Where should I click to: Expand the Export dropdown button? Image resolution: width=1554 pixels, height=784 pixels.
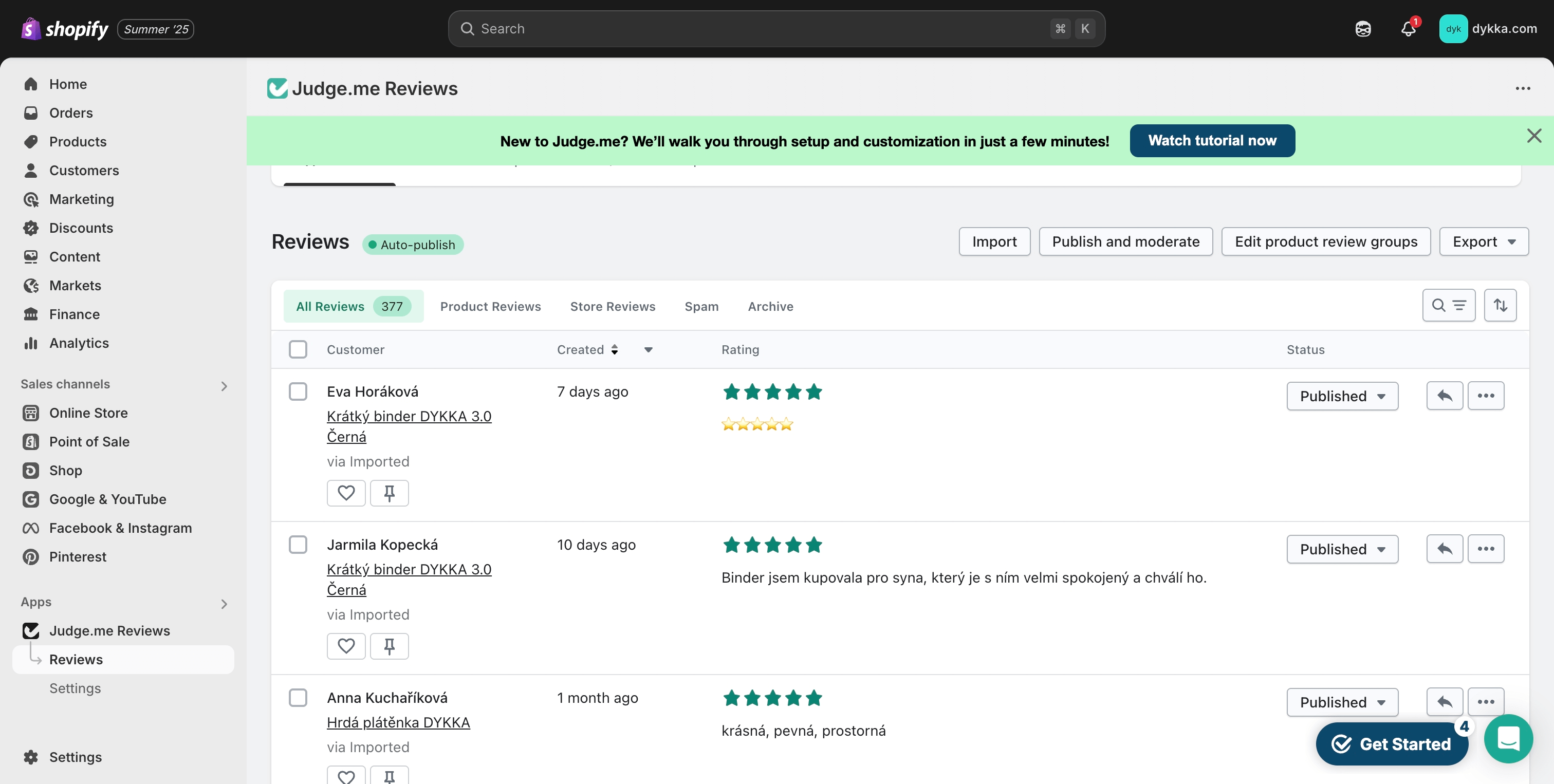click(1484, 242)
